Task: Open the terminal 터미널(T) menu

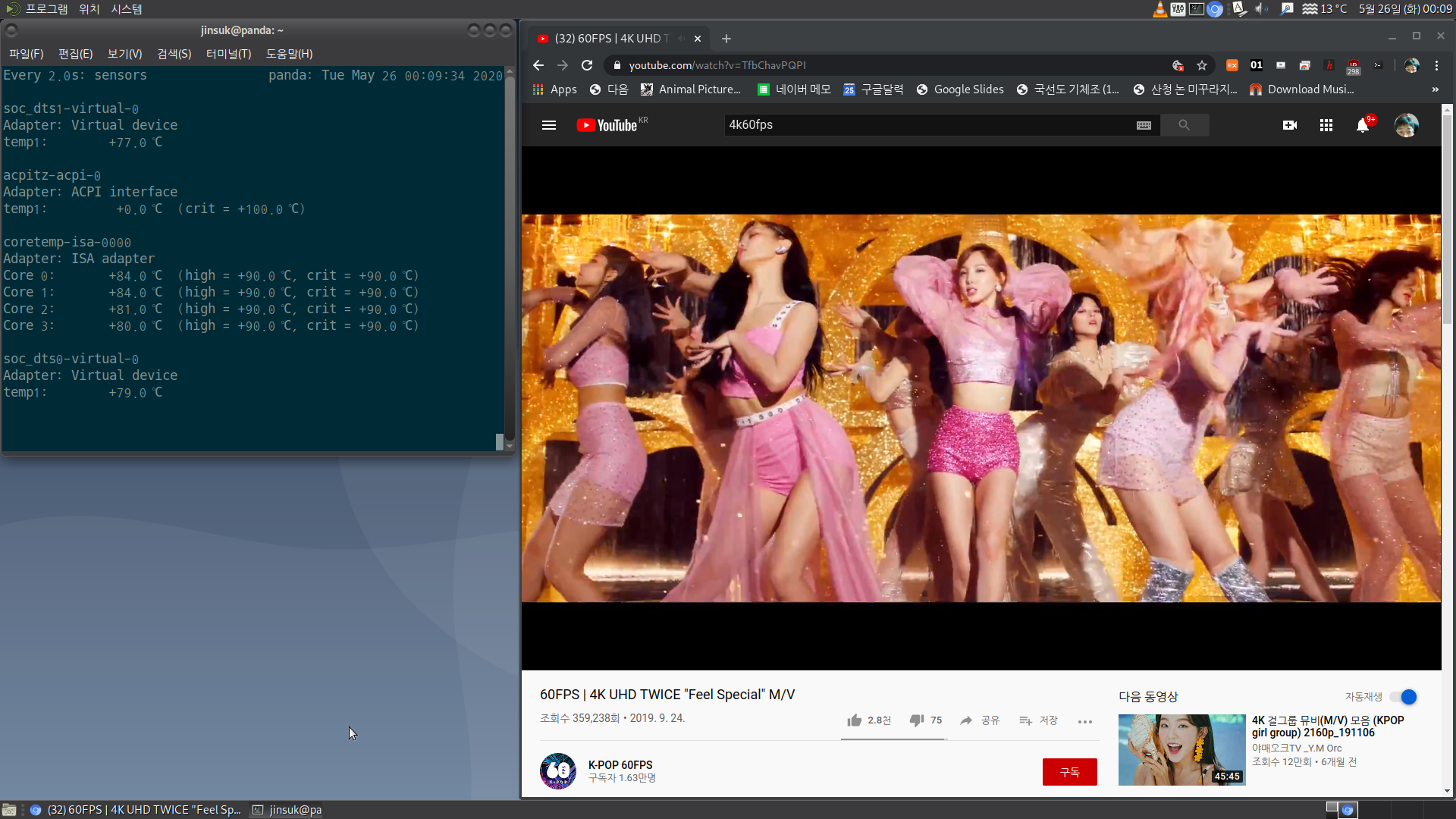Action: pyautogui.click(x=229, y=54)
